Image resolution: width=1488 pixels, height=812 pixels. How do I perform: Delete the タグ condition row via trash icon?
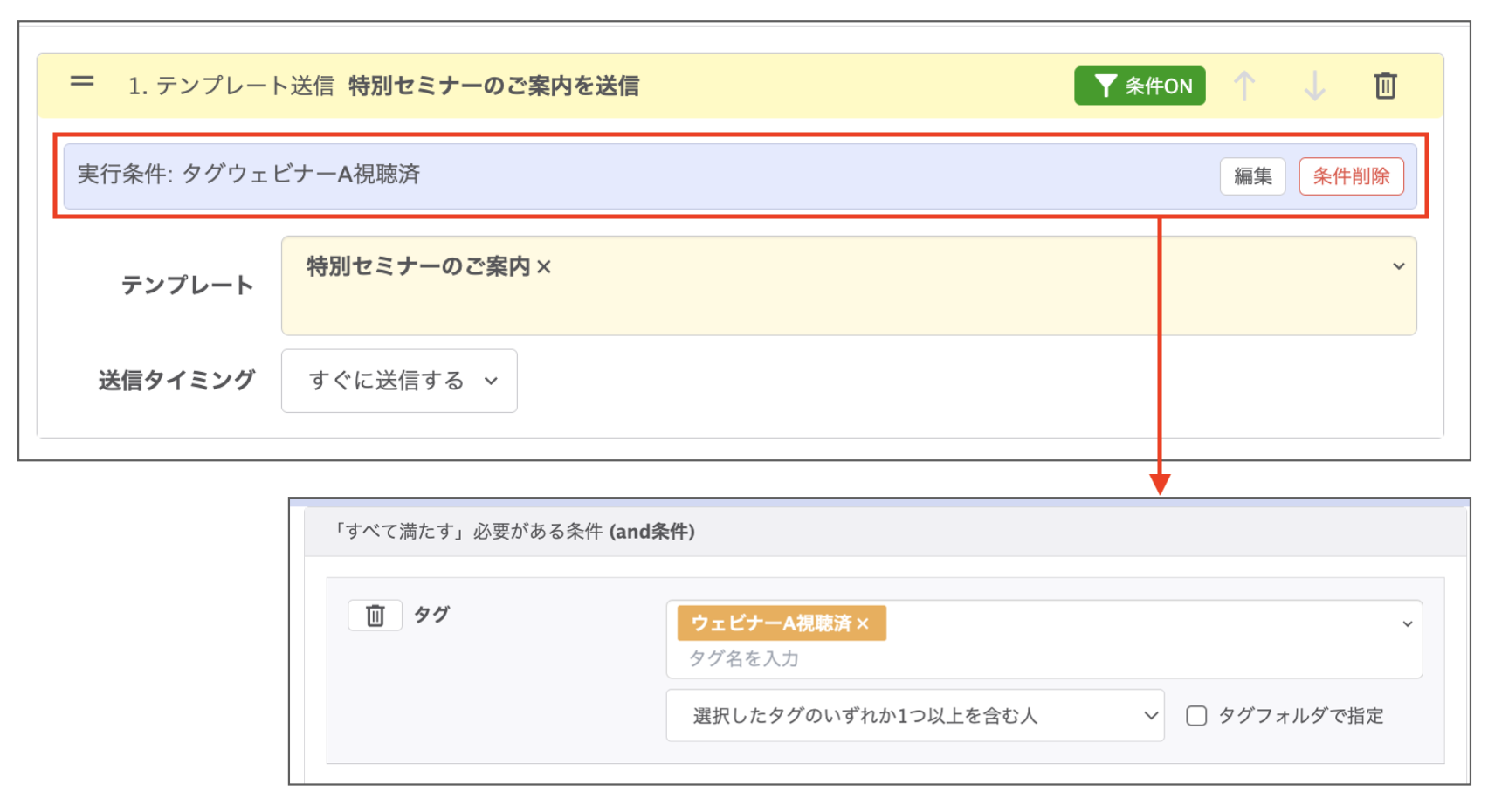375,616
